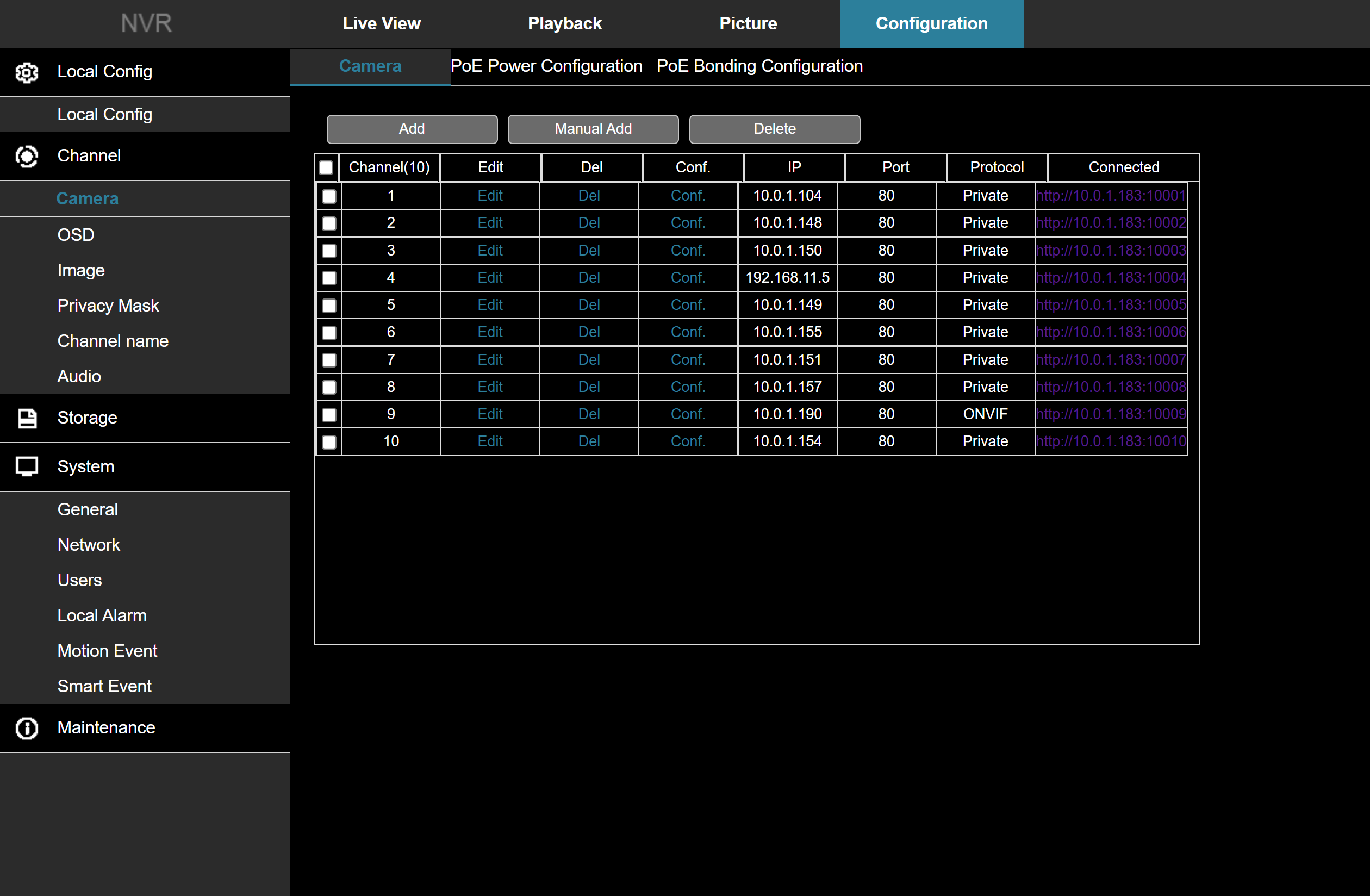
Task: Open the connected link for channel 1
Action: 1110,196
